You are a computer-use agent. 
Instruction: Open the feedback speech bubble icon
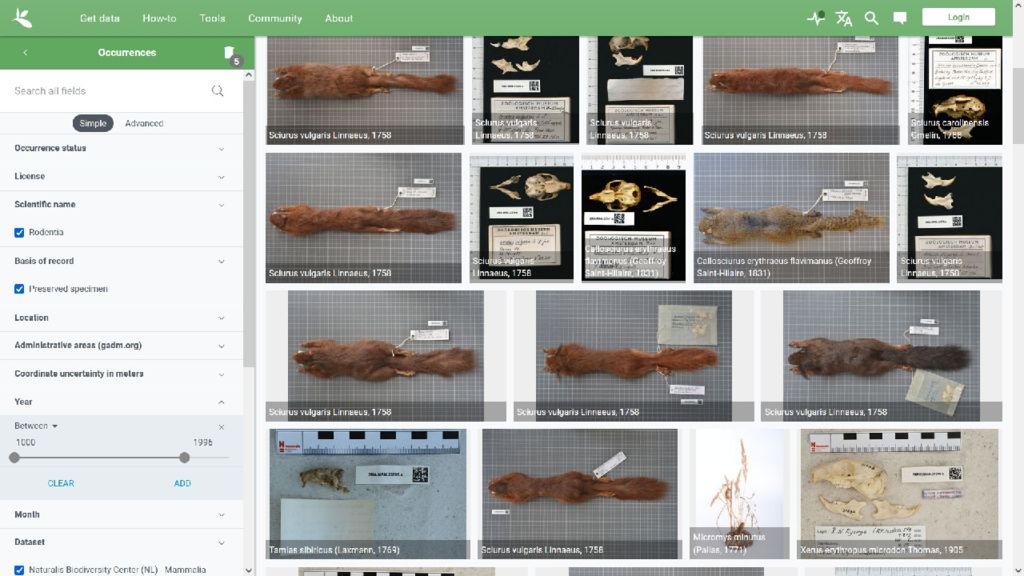(900, 18)
